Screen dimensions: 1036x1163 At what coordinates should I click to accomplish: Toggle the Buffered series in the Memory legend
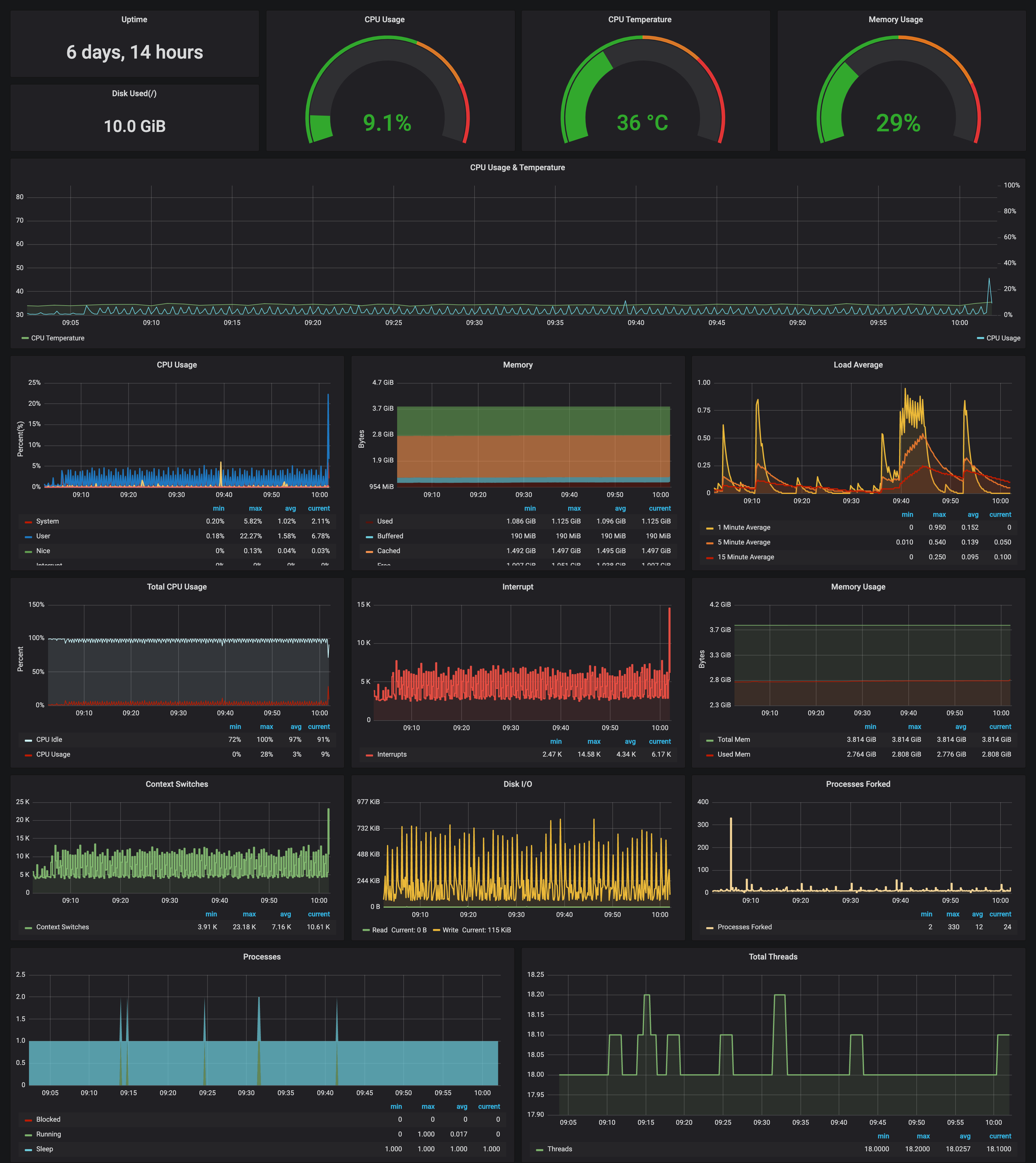click(390, 536)
